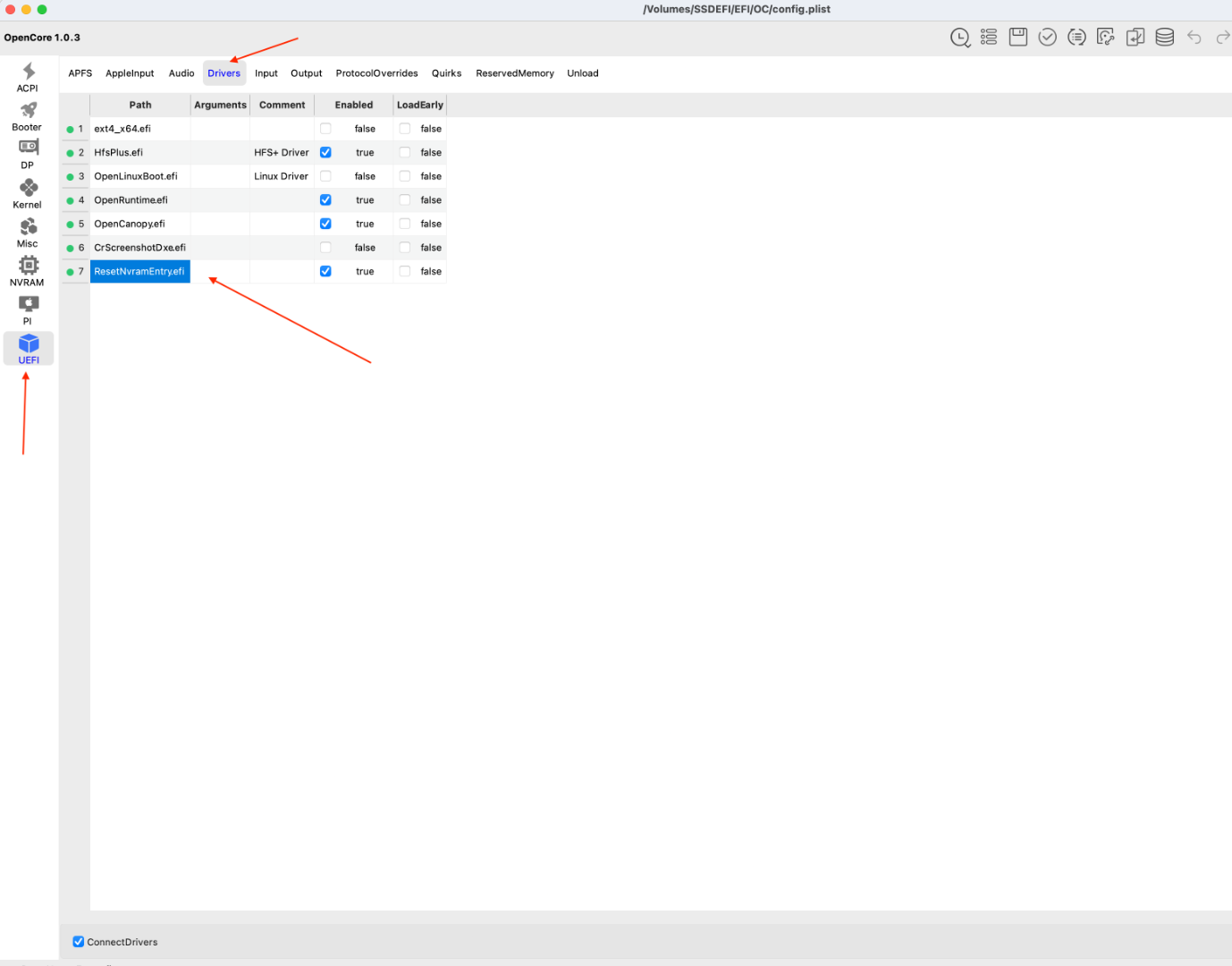Open the ACPI section in the sidebar
This screenshot has width=1232, height=966.
[x=28, y=77]
